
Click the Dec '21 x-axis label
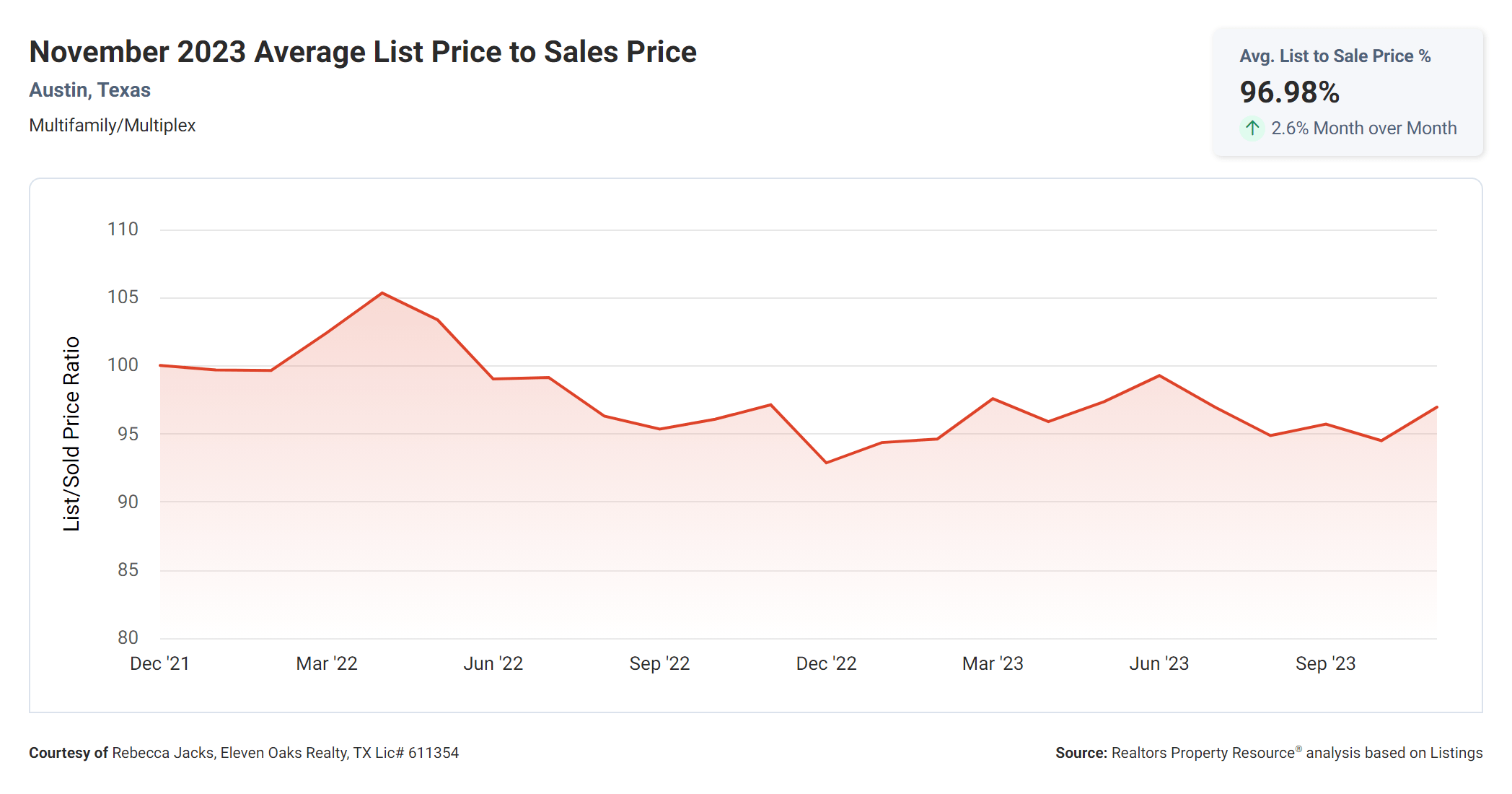coord(159,664)
